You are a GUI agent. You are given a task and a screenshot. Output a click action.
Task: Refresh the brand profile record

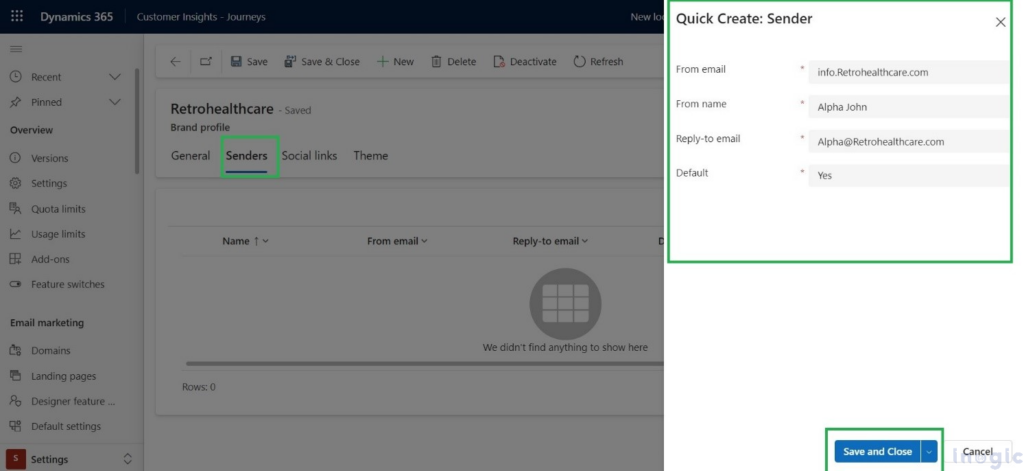tap(598, 62)
